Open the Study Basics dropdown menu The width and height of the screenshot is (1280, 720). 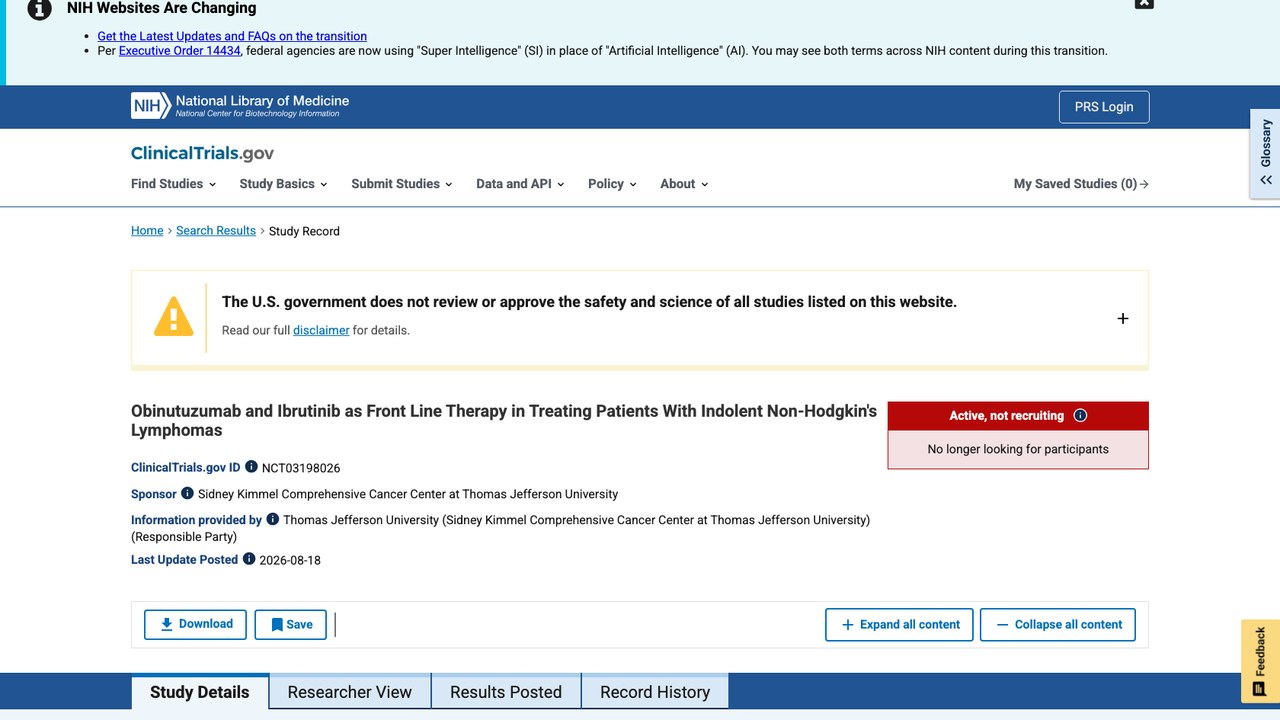(x=284, y=184)
